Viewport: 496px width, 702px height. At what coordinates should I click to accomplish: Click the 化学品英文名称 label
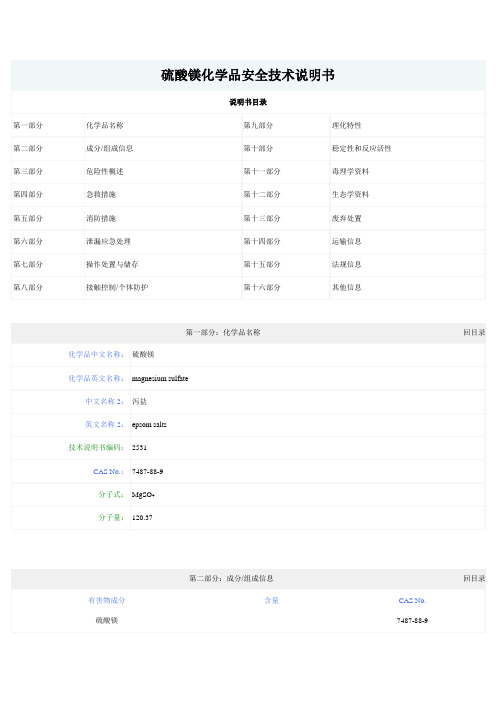click(96, 378)
